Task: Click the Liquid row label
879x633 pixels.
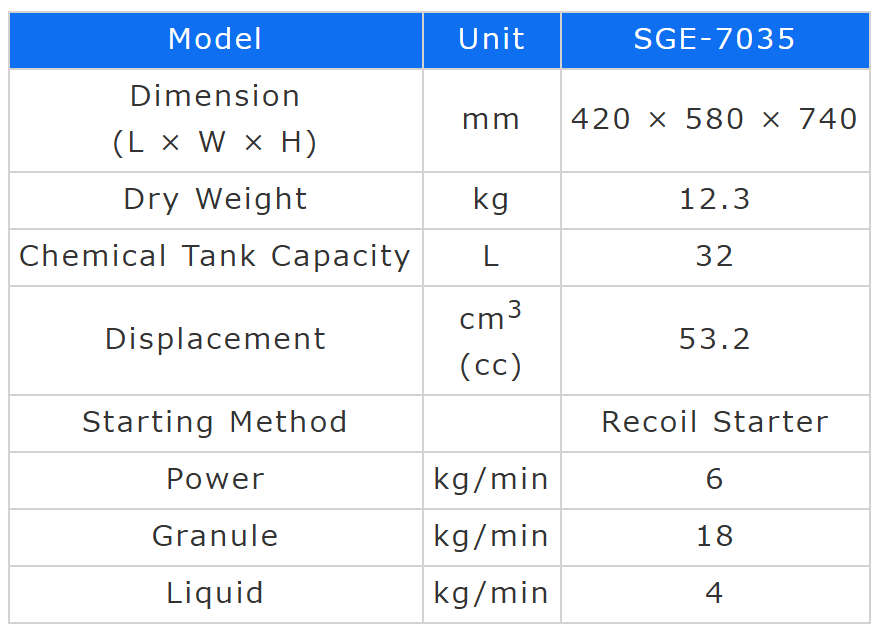Action: [215, 593]
